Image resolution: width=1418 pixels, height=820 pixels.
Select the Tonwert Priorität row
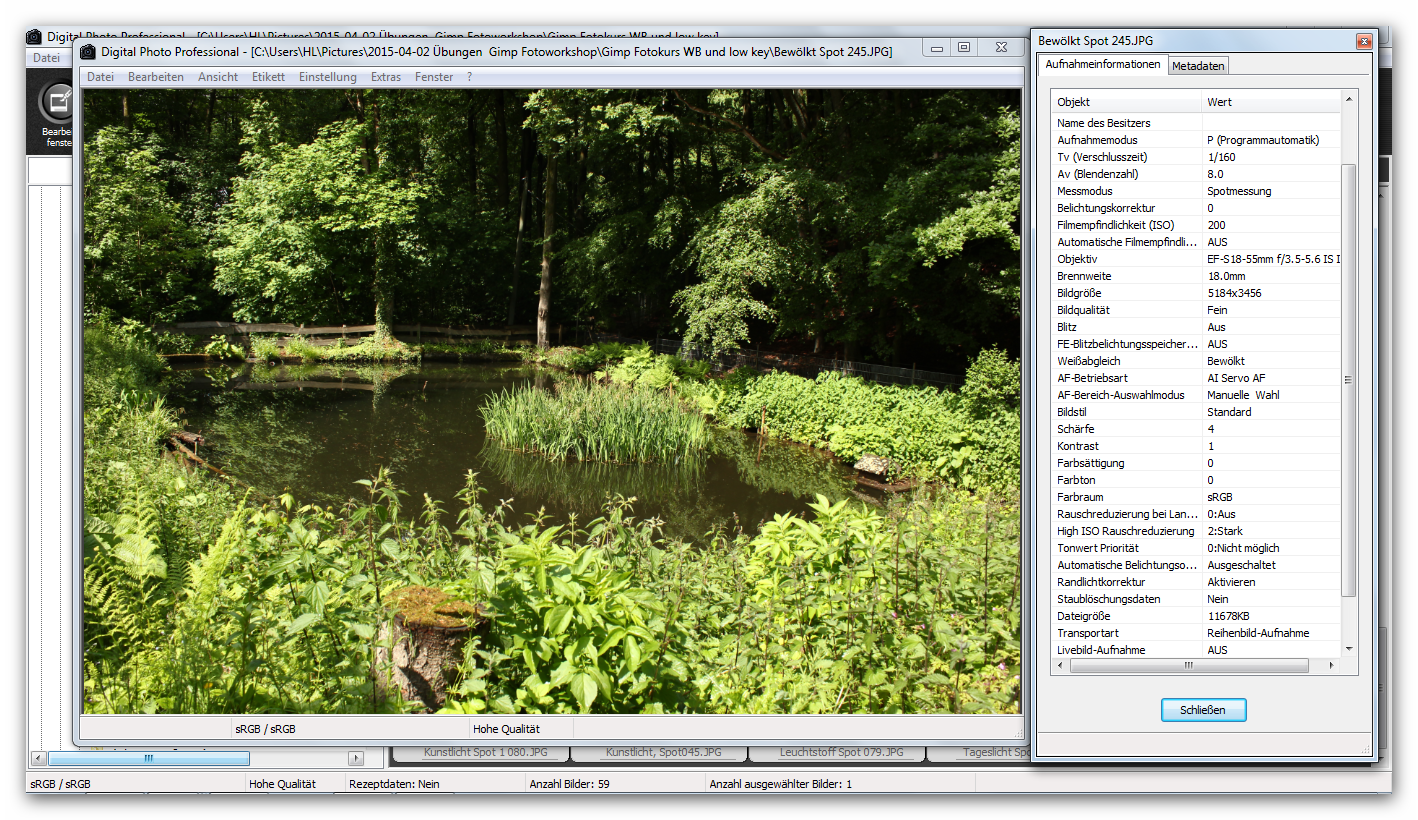tap(1195, 548)
